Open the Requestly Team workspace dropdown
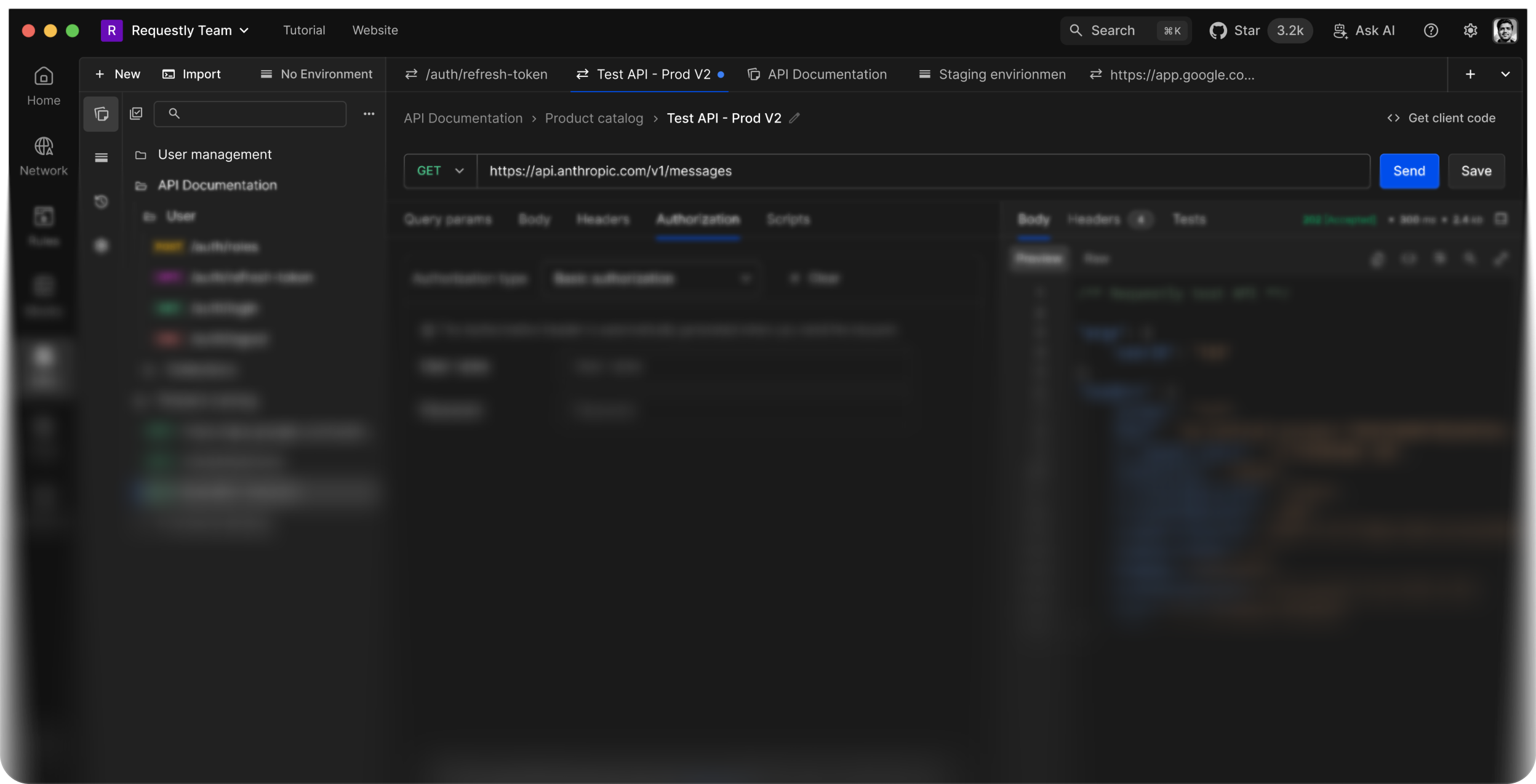 point(190,30)
